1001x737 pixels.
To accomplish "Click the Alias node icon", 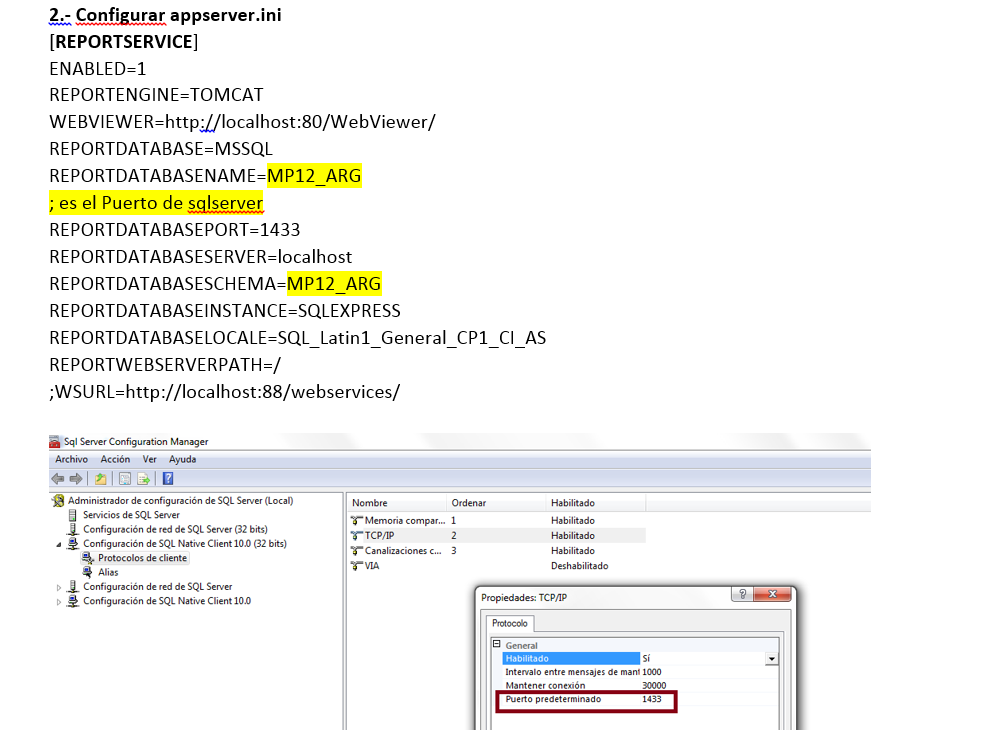I will (x=88, y=572).
